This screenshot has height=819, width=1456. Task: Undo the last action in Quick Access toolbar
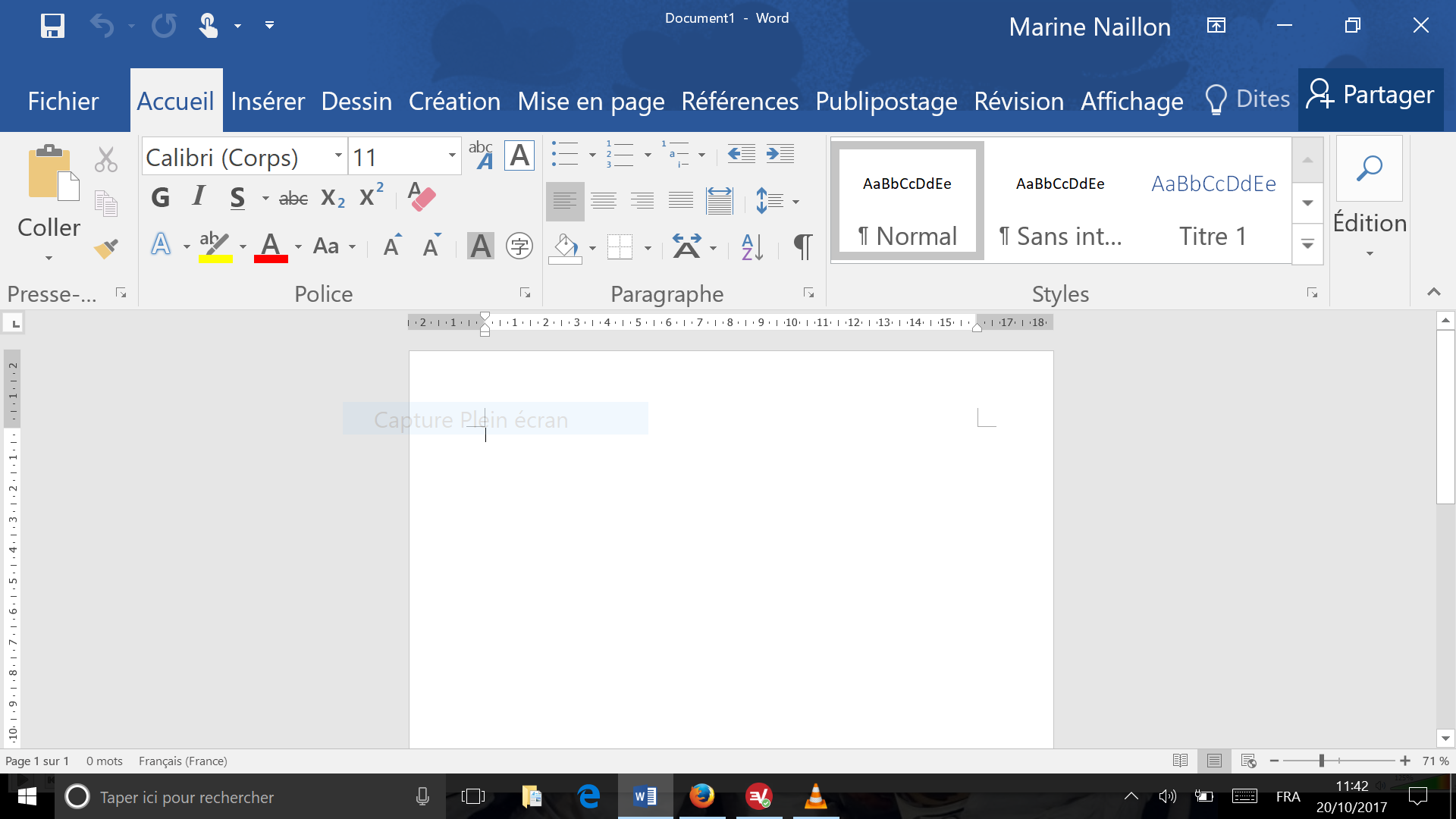[102, 26]
